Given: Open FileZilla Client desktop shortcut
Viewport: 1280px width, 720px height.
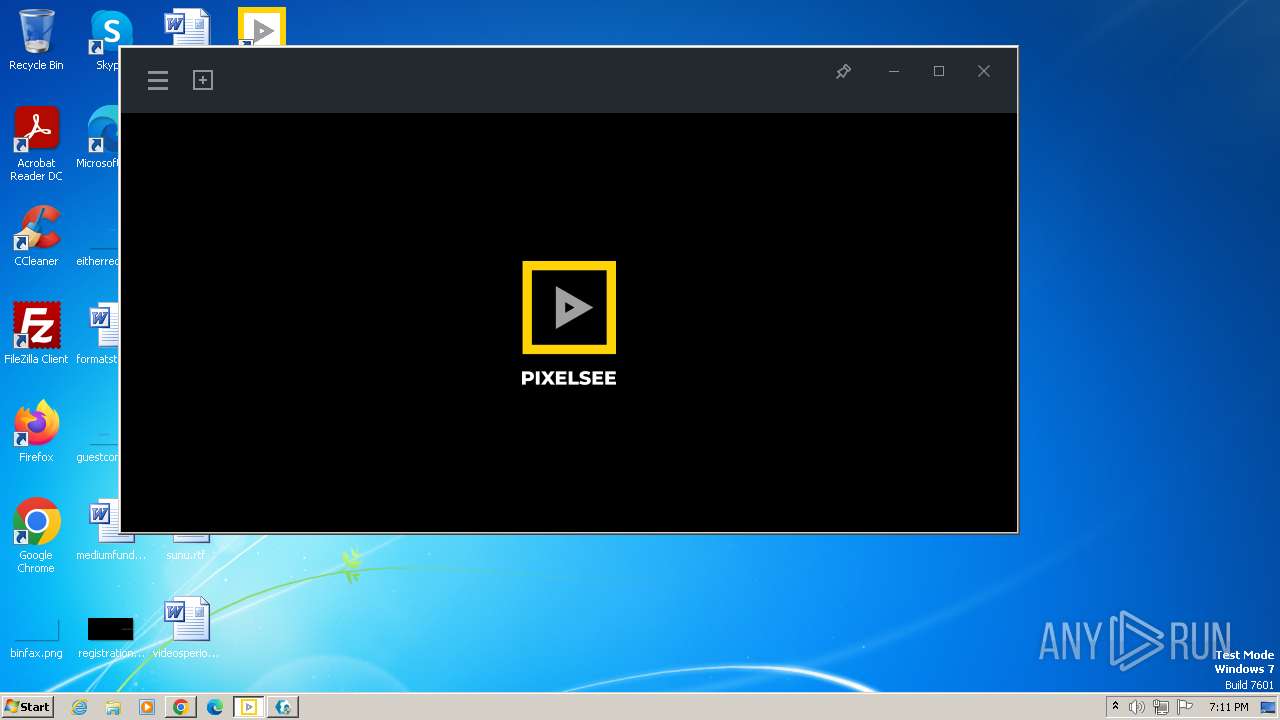Looking at the screenshot, I should click(36, 334).
